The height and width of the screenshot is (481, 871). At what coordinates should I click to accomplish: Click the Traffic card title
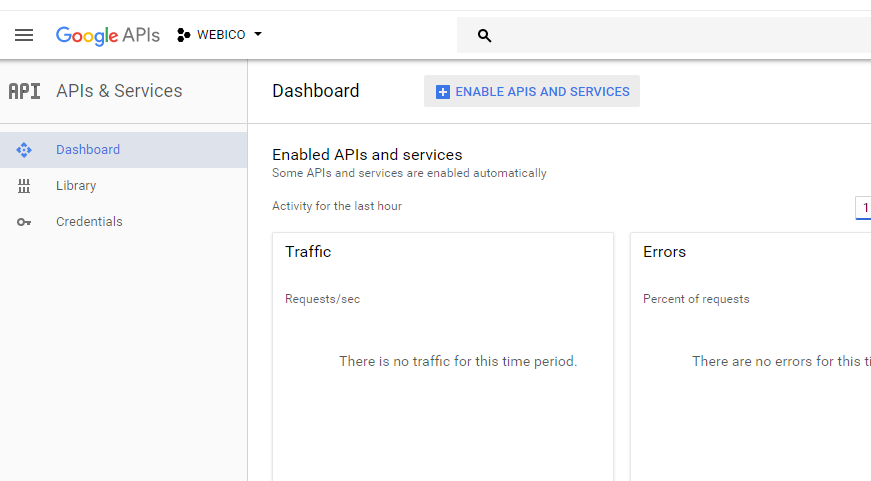pos(308,252)
